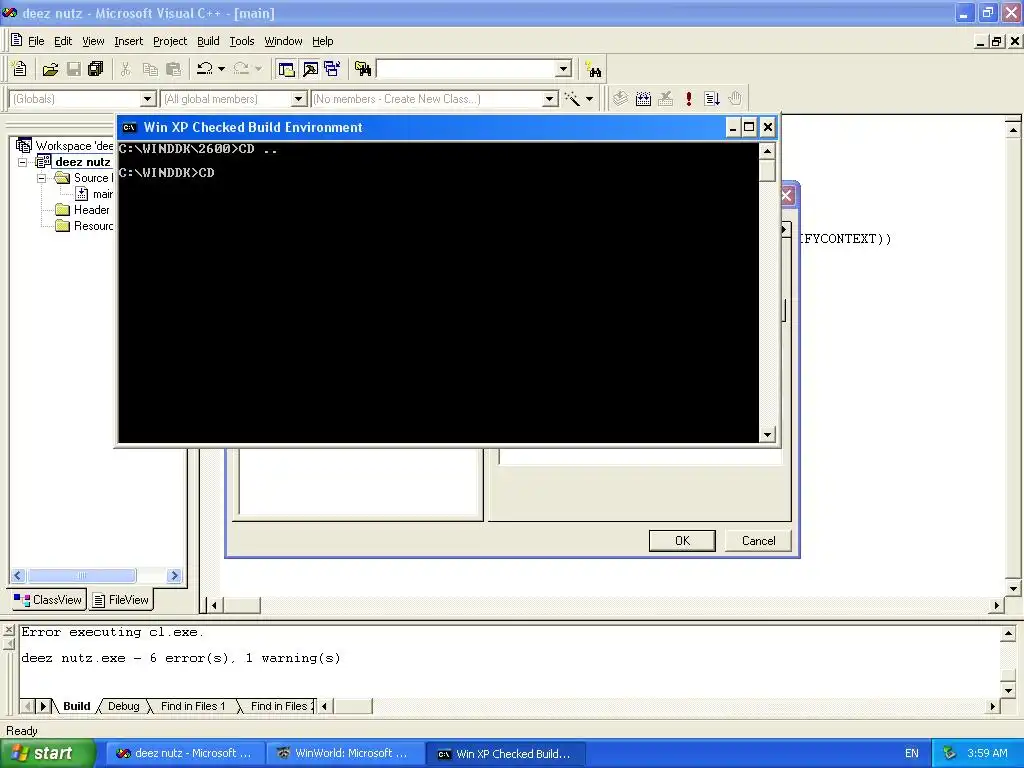Screen dimensions: 1024x768
Task: Click the Copy icon in toolbar
Action: (x=150, y=69)
